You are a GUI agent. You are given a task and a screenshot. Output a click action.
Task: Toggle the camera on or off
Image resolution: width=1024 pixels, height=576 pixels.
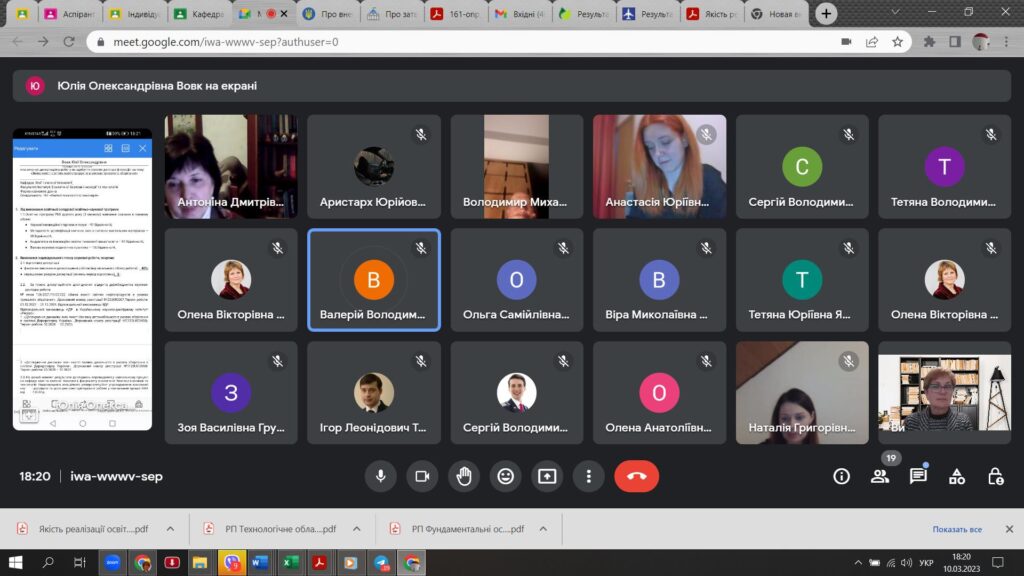[422, 476]
